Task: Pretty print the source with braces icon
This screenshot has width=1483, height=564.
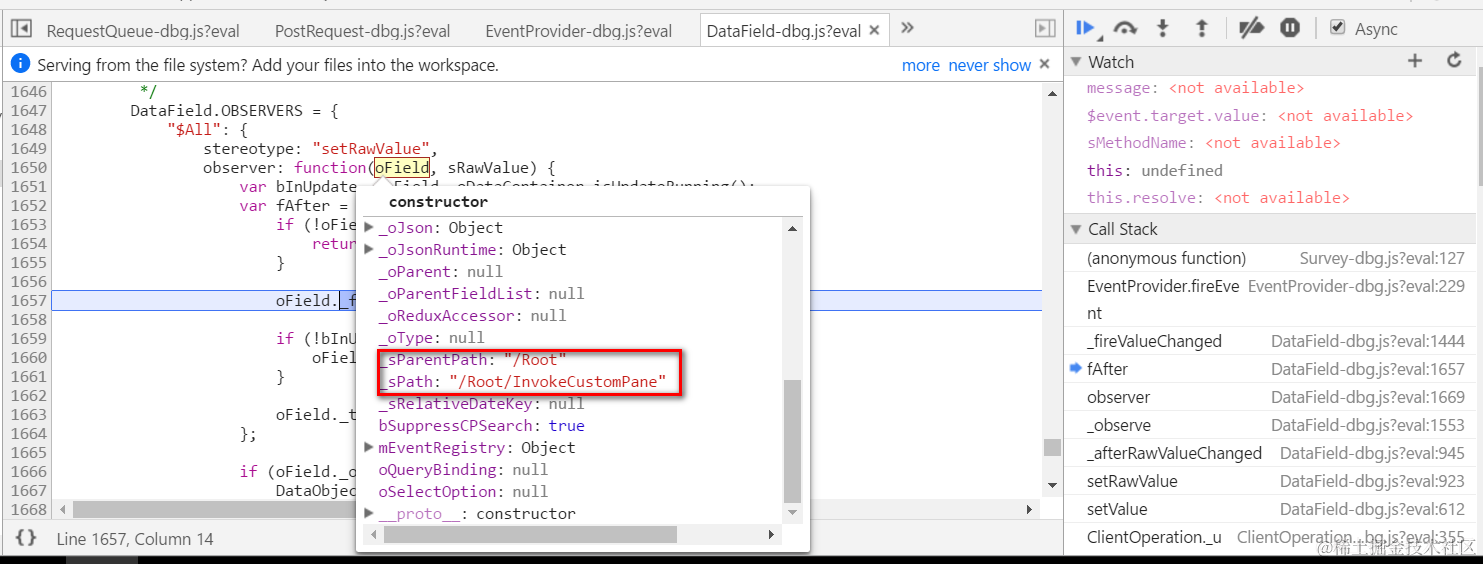Action: (26, 538)
